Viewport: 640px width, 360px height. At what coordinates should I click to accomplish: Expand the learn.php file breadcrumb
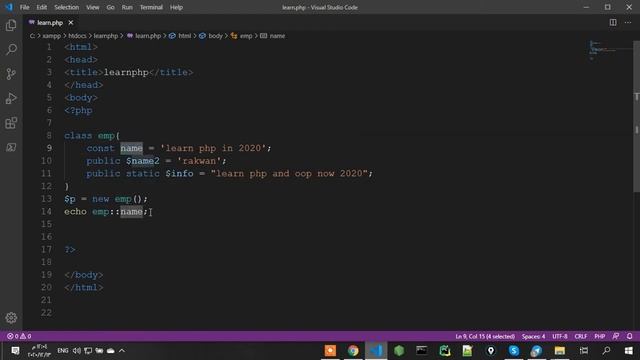(144, 36)
